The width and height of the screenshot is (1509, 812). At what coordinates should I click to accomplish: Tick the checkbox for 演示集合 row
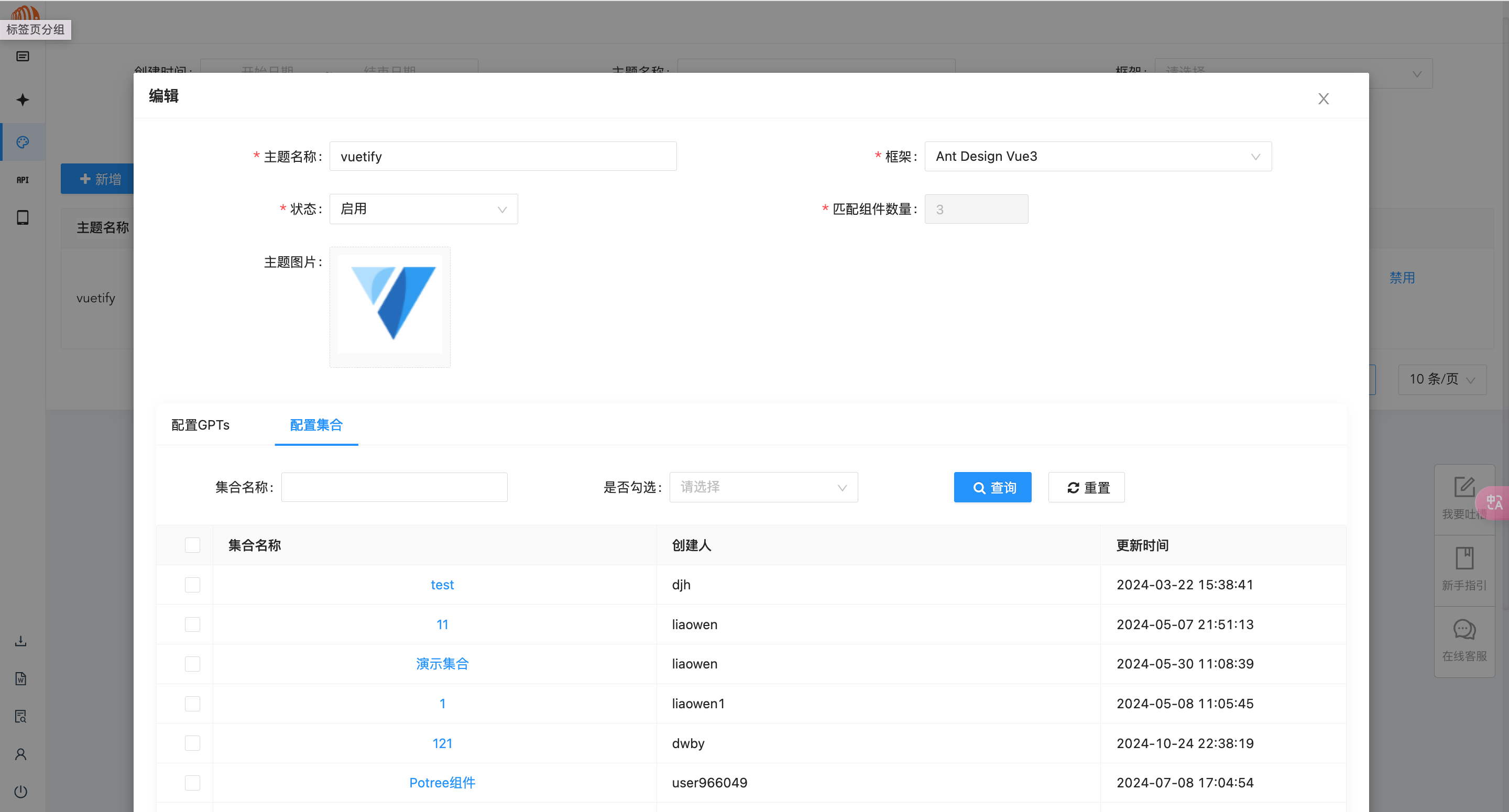192,664
